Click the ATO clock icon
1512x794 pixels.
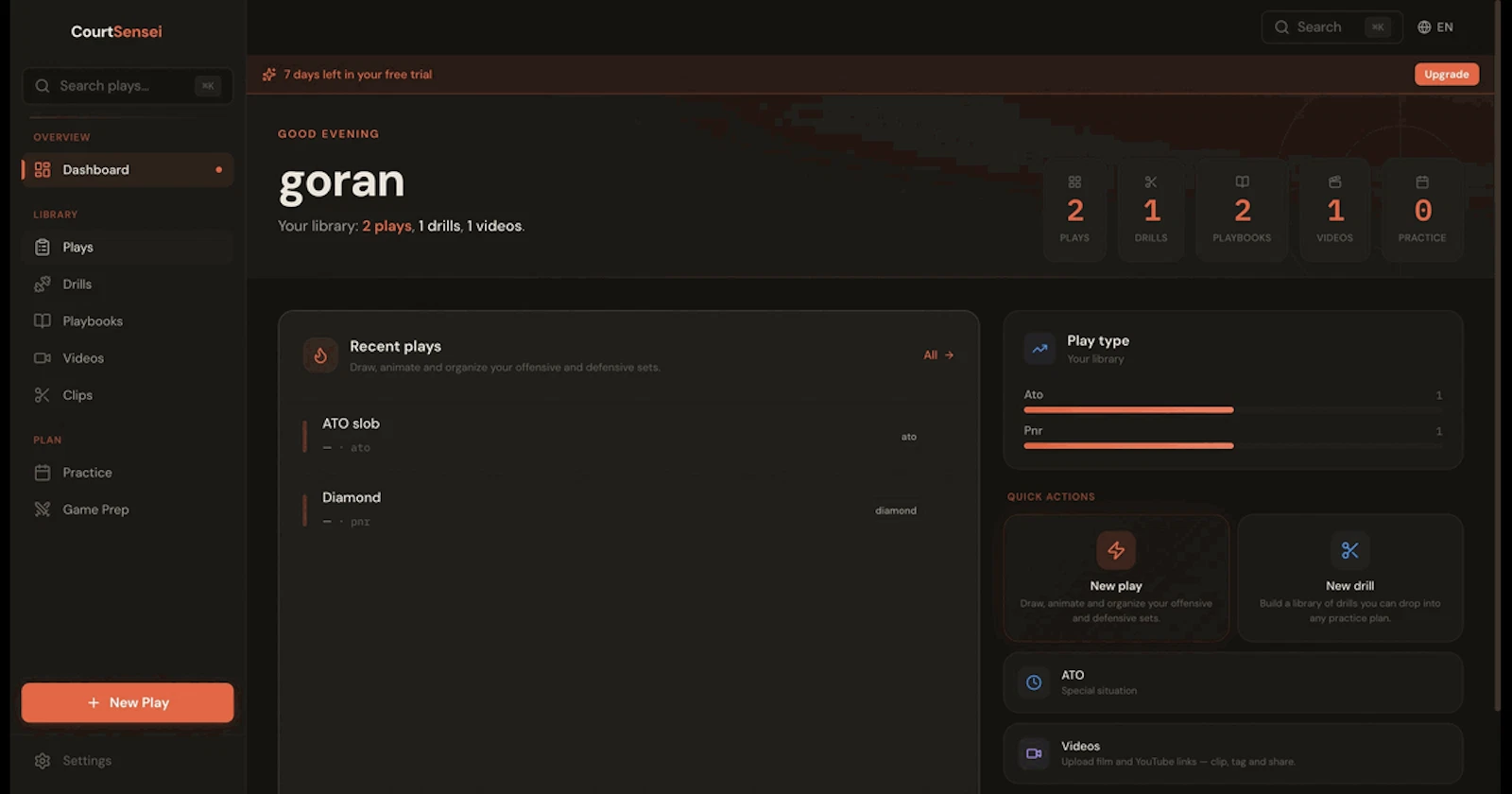pyautogui.click(x=1034, y=682)
